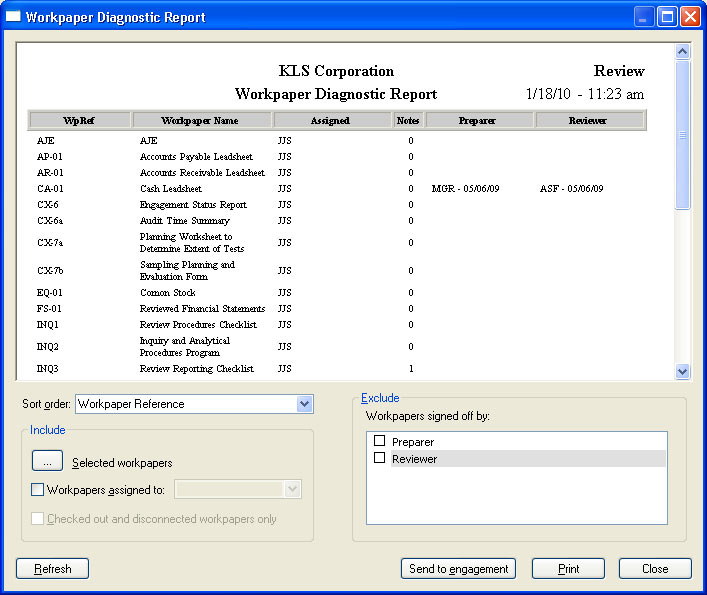Viewport: 707px width, 595px height.
Task: Click the ellipsis Selected workpapers button
Action: point(47,462)
